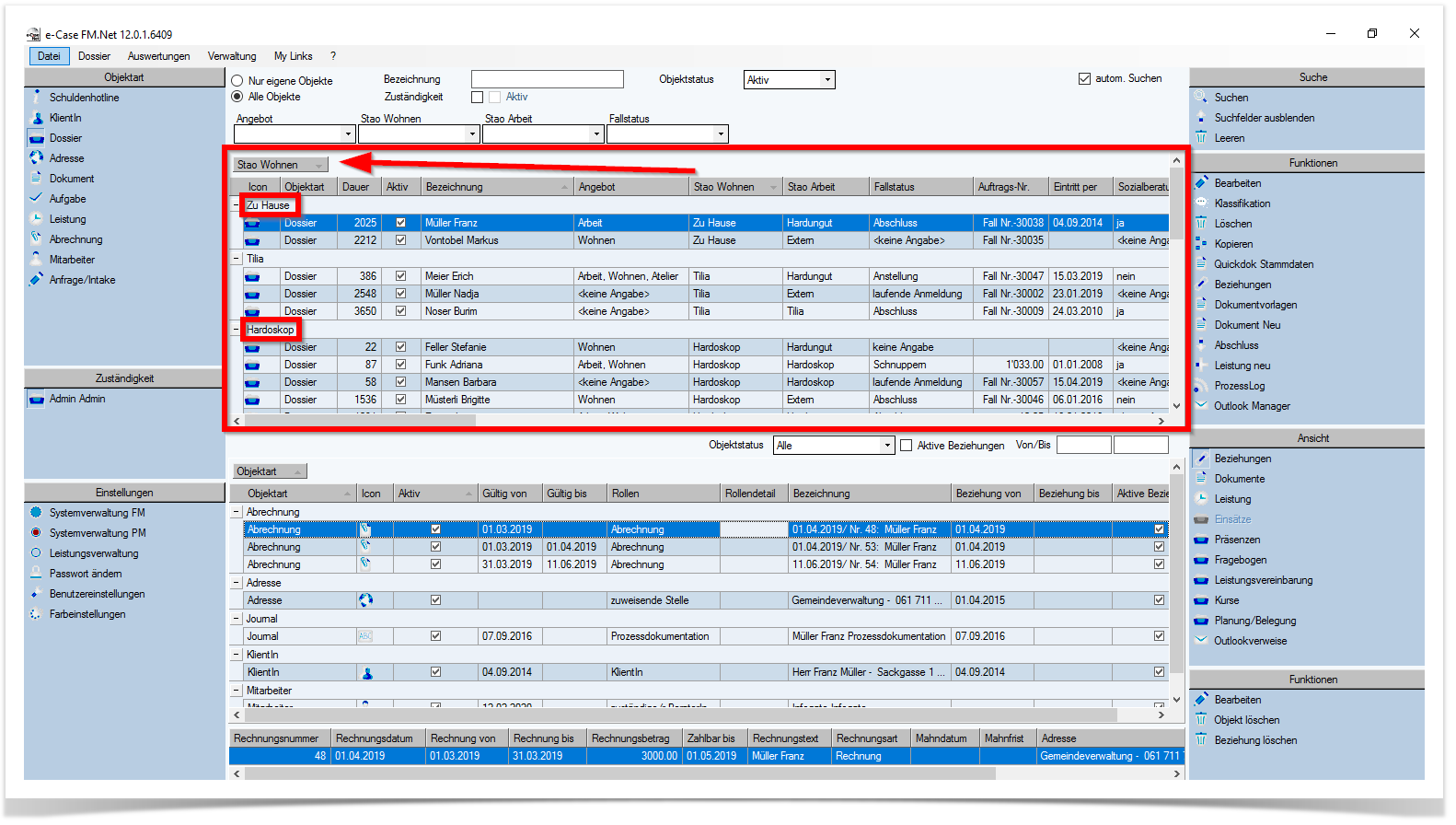Click 'Leistung neu' function
The height and width of the screenshot is (825, 1456).
click(x=1242, y=366)
